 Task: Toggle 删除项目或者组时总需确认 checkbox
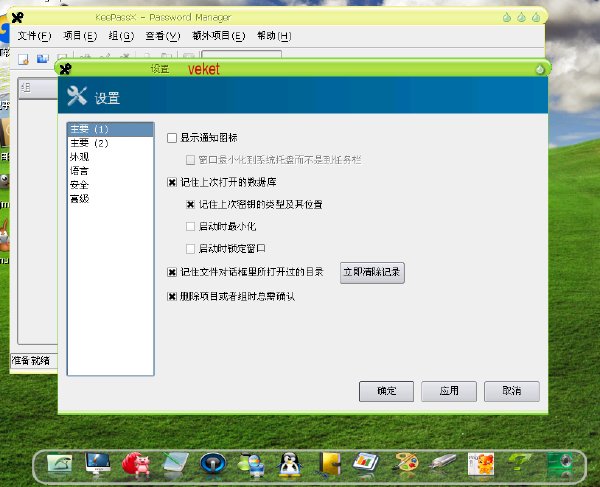click(172, 296)
